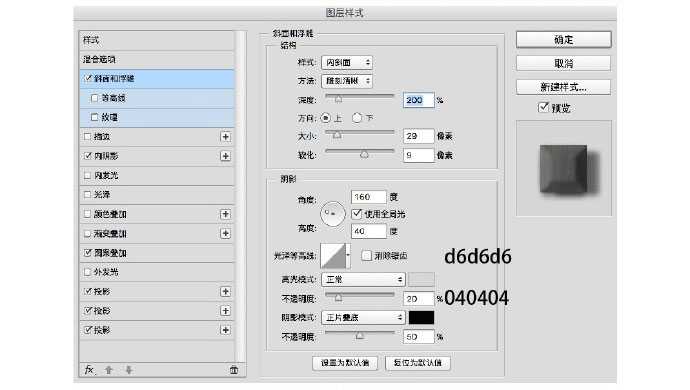Image resolution: width=690 pixels, height=390 pixels.
Task: Click the angle dial control
Action: tap(333, 214)
